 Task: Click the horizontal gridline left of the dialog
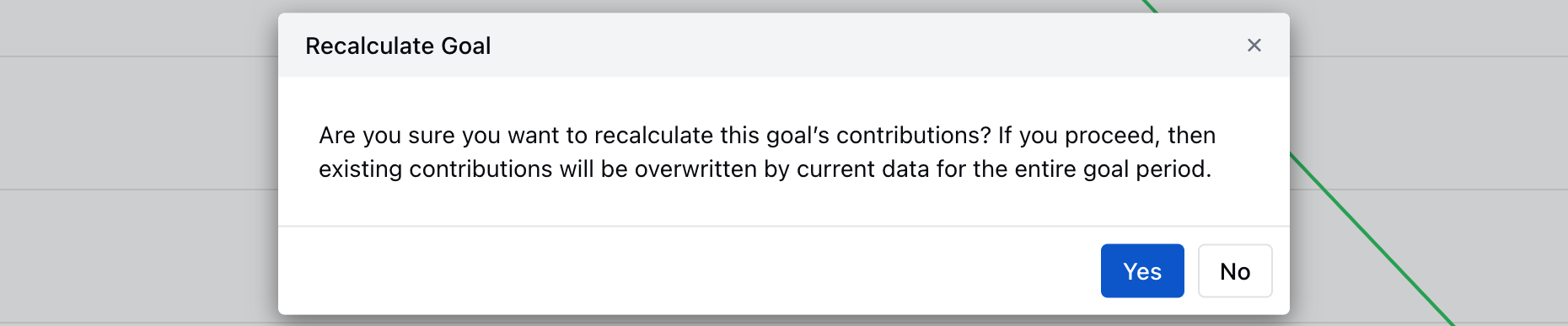click(x=139, y=56)
